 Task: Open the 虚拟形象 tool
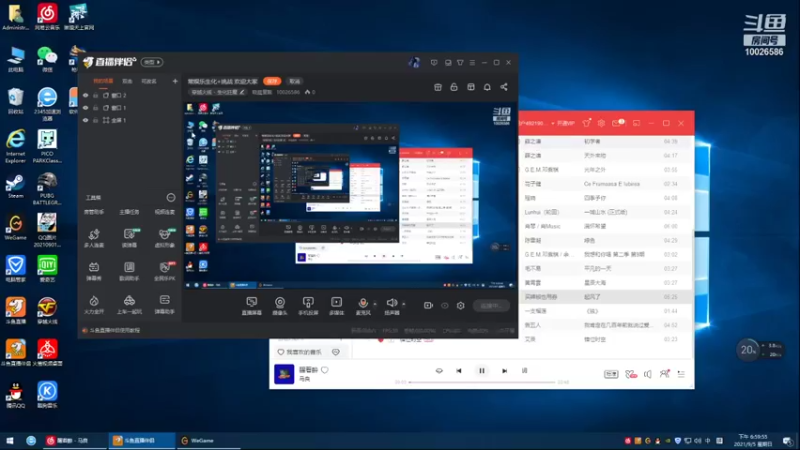[x=164, y=238]
